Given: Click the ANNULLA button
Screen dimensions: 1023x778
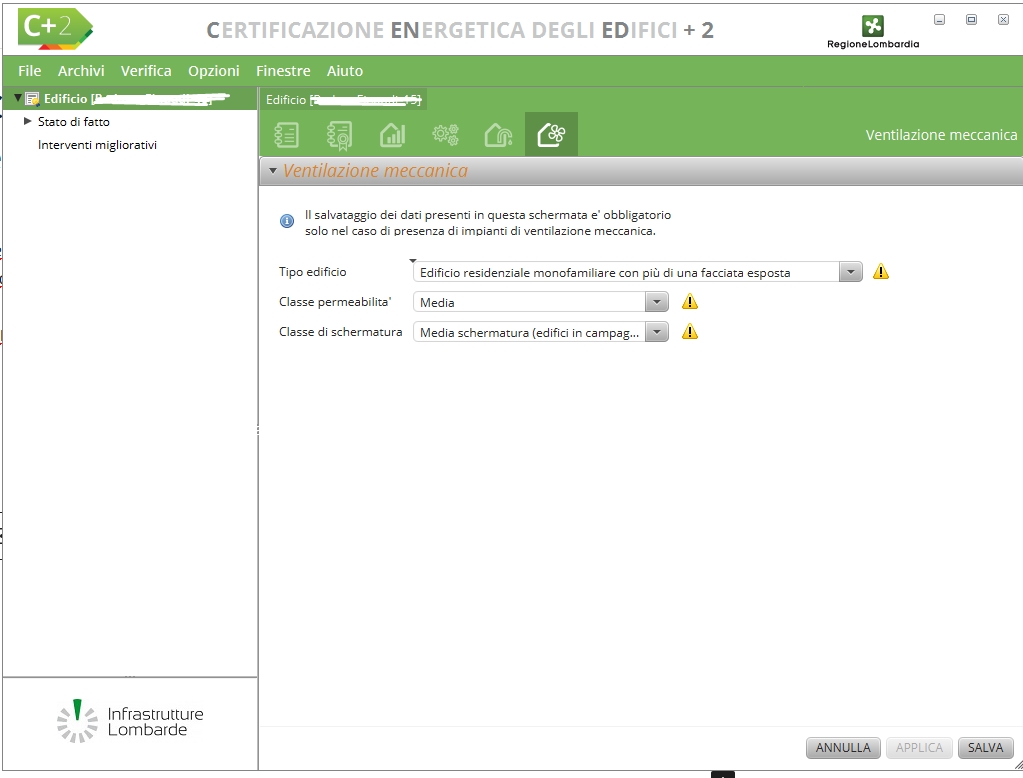Looking at the screenshot, I should point(843,748).
